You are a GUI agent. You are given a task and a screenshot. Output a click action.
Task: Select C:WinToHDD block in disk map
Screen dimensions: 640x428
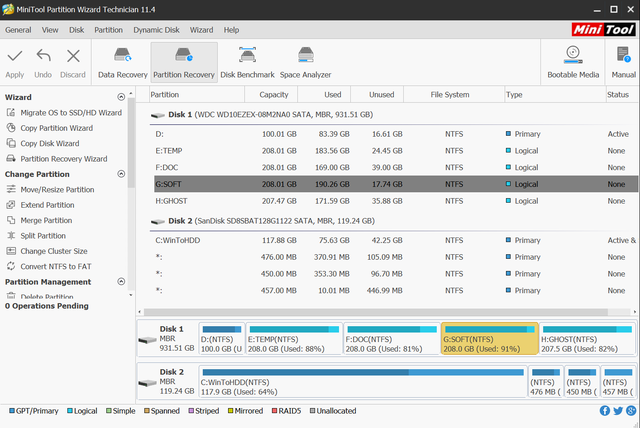(363, 381)
